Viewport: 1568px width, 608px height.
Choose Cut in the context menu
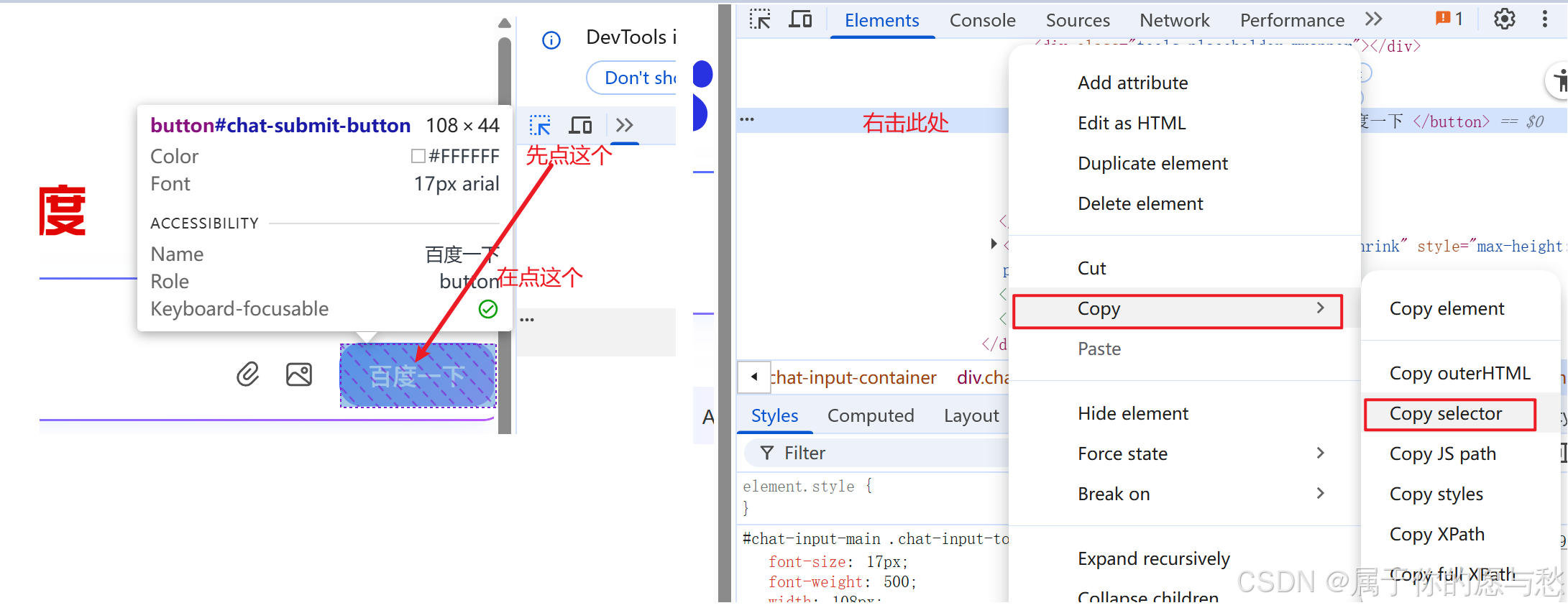tap(1091, 268)
